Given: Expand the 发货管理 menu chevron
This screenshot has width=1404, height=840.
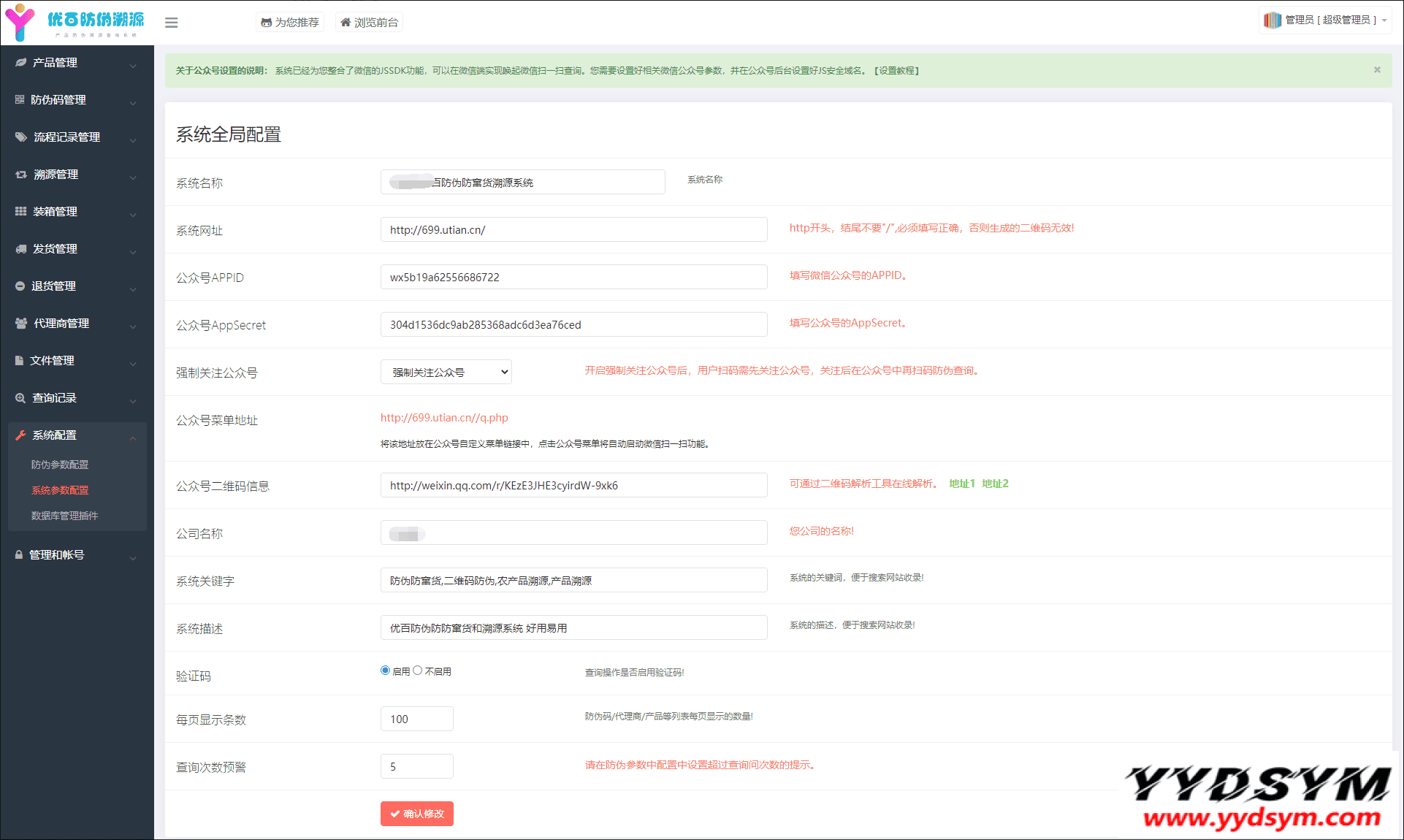Looking at the screenshot, I should click(x=133, y=252).
